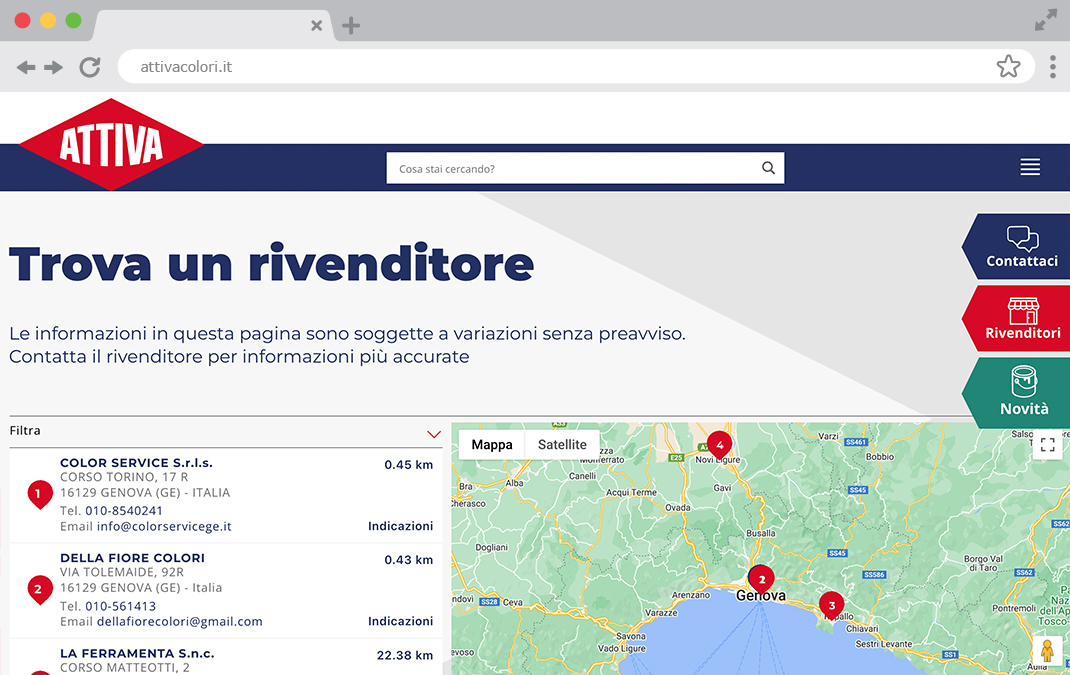Click the browser forward arrow
The height and width of the screenshot is (675, 1070).
(x=53, y=67)
